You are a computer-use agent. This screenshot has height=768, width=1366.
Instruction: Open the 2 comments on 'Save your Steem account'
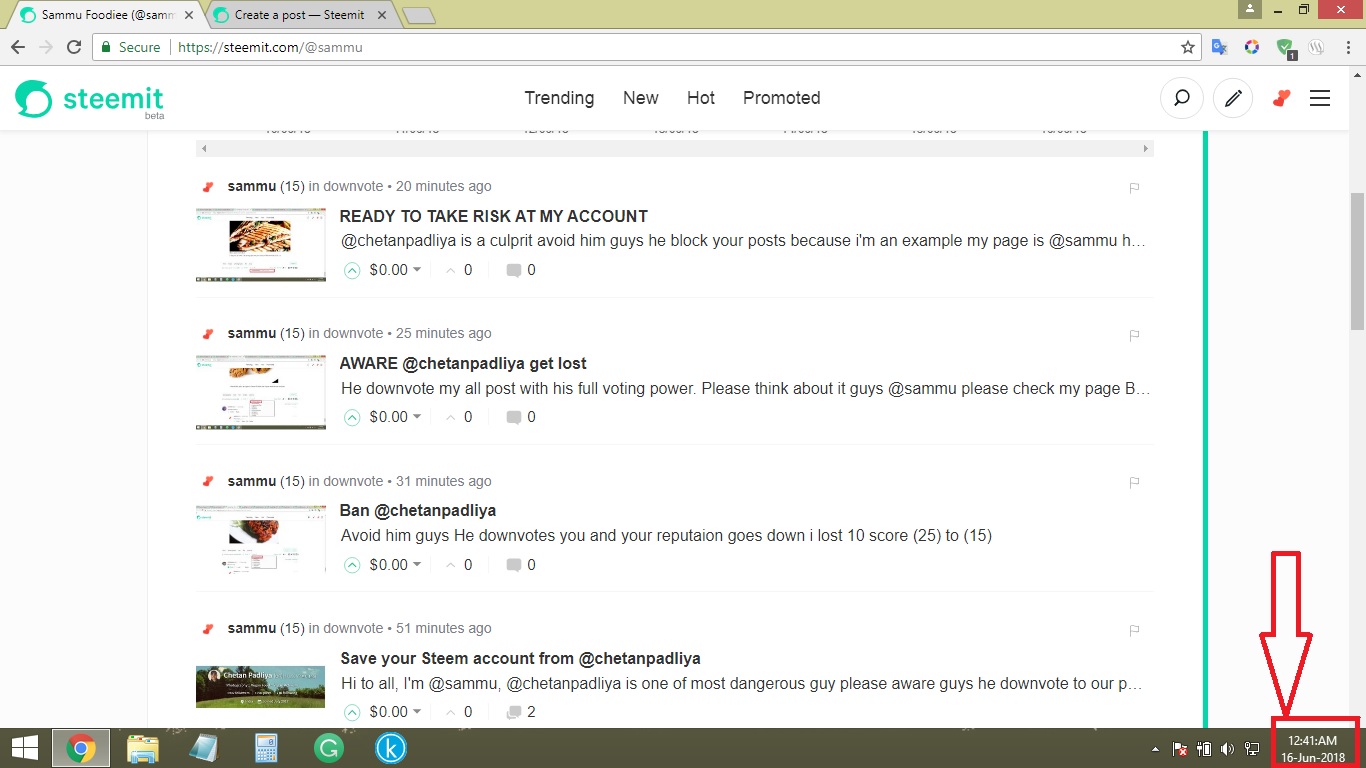point(521,712)
